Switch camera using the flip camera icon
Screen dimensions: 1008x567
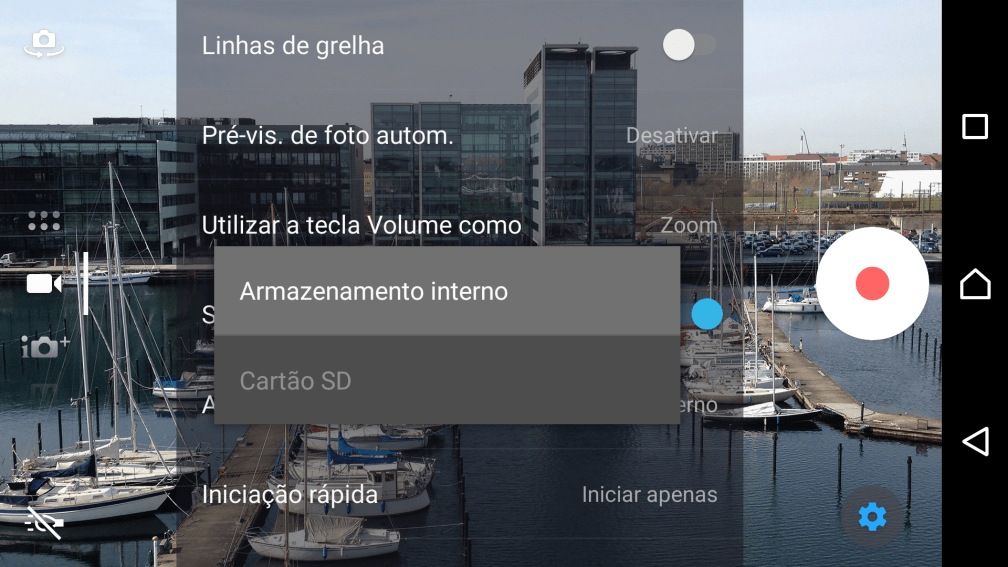[44, 44]
